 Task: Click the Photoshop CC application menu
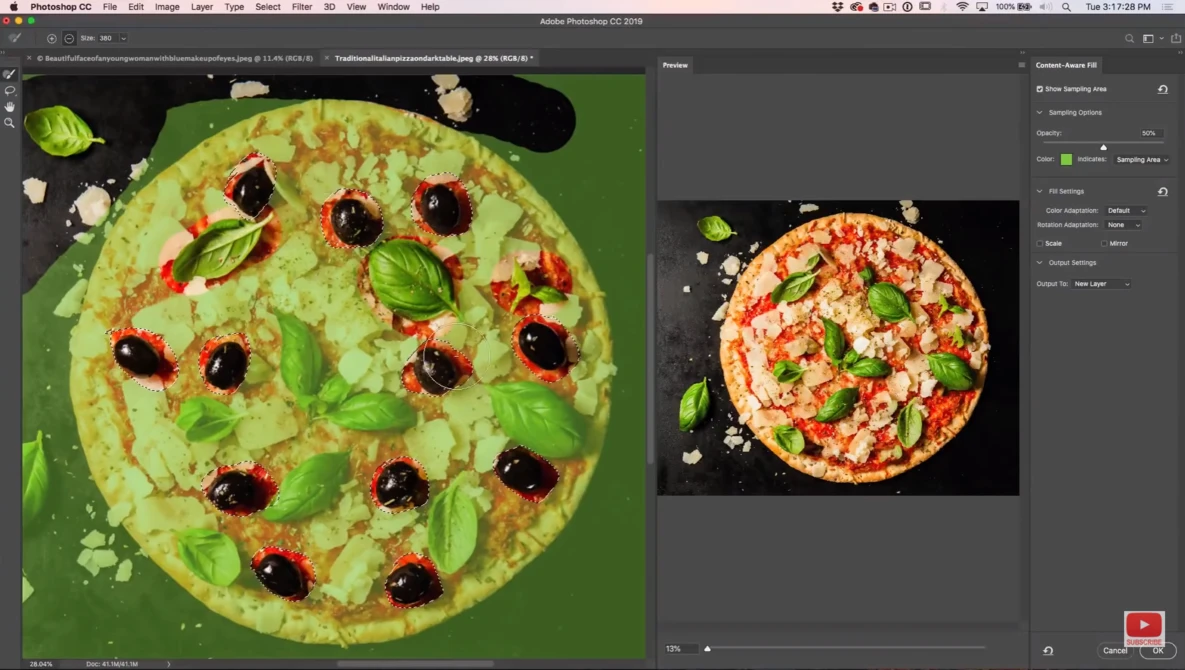click(x=60, y=7)
